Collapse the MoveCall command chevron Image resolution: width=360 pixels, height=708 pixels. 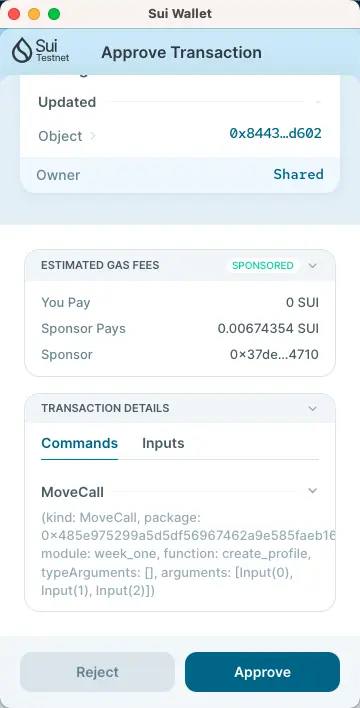point(313,491)
